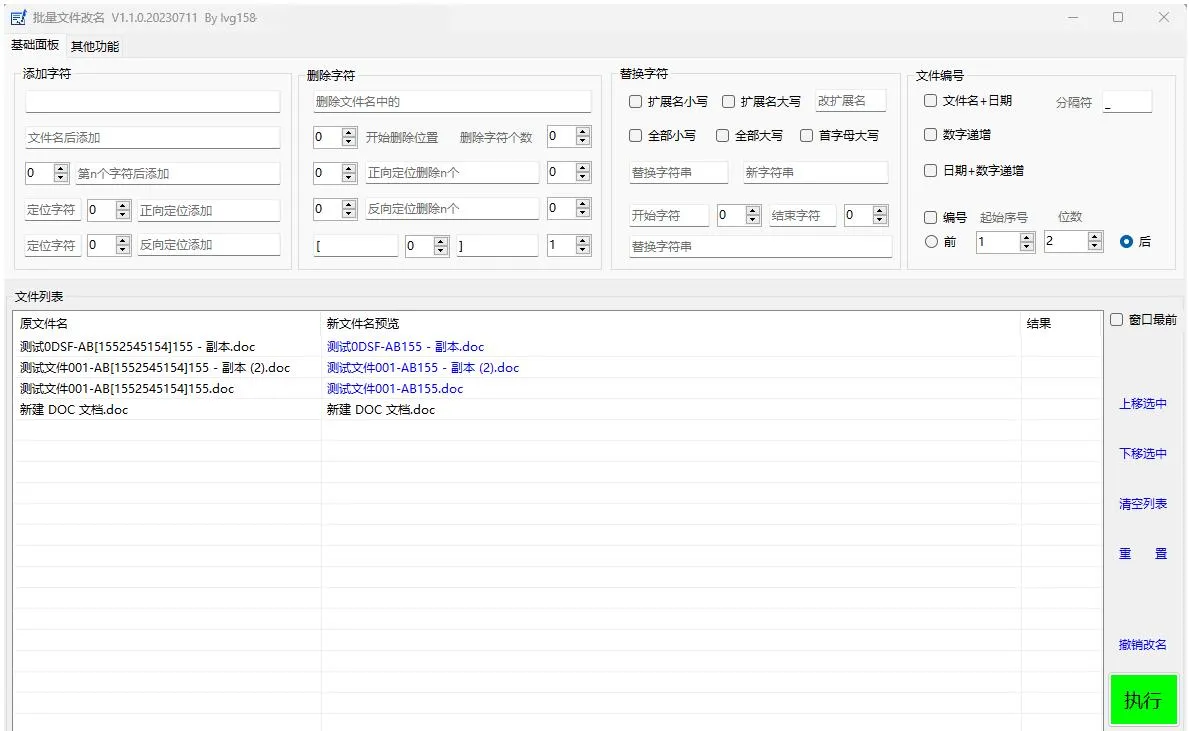
Task: Click 清空列表 to clear the list
Action: (x=1142, y=503)
